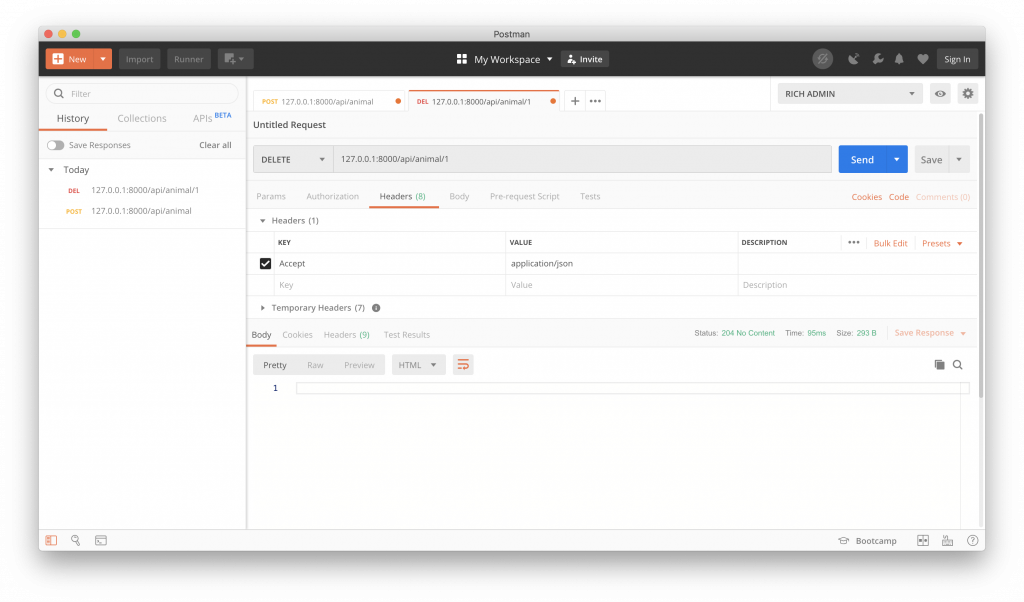
Task: Open the New button dropdown arrow
Action: (103, 59)
